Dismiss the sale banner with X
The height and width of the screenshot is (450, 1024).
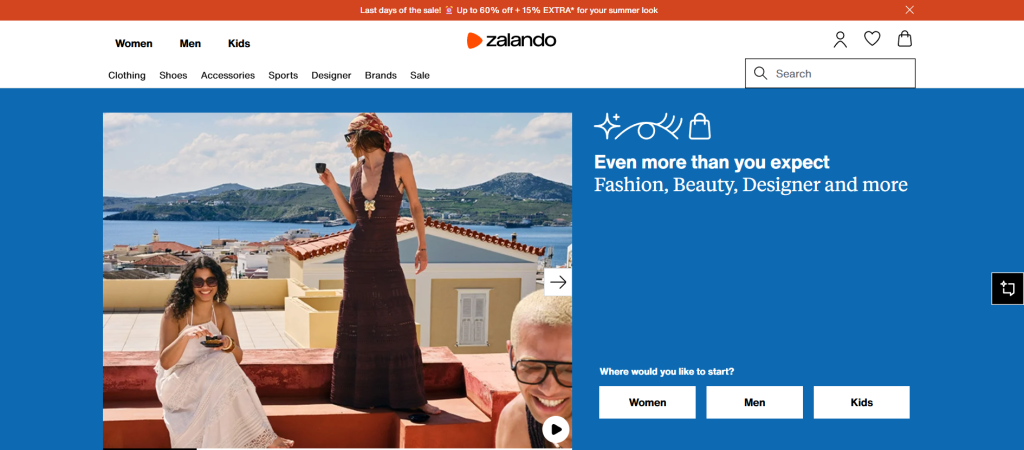tap(910, 10)
